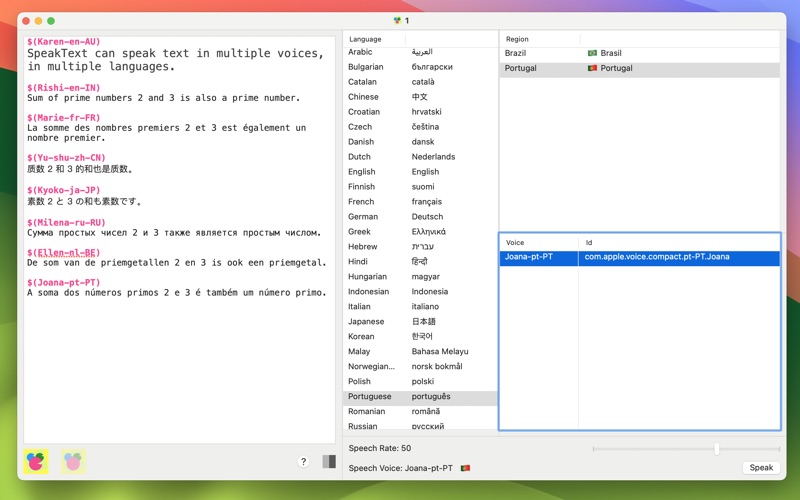Screen dimensions: 800x500
Task: Select Romanian in the language list
Action: click(x=420, y=411)
